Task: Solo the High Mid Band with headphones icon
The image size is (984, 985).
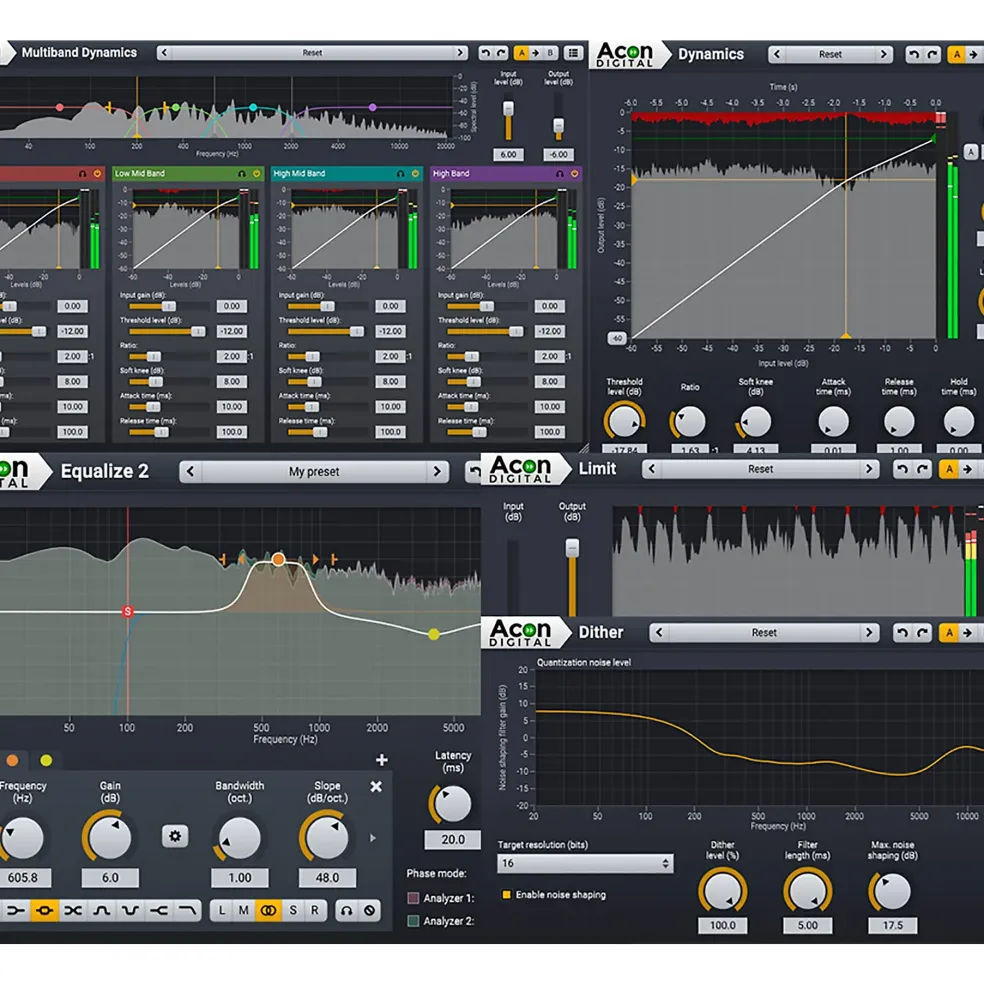Action: pos(401,173)
